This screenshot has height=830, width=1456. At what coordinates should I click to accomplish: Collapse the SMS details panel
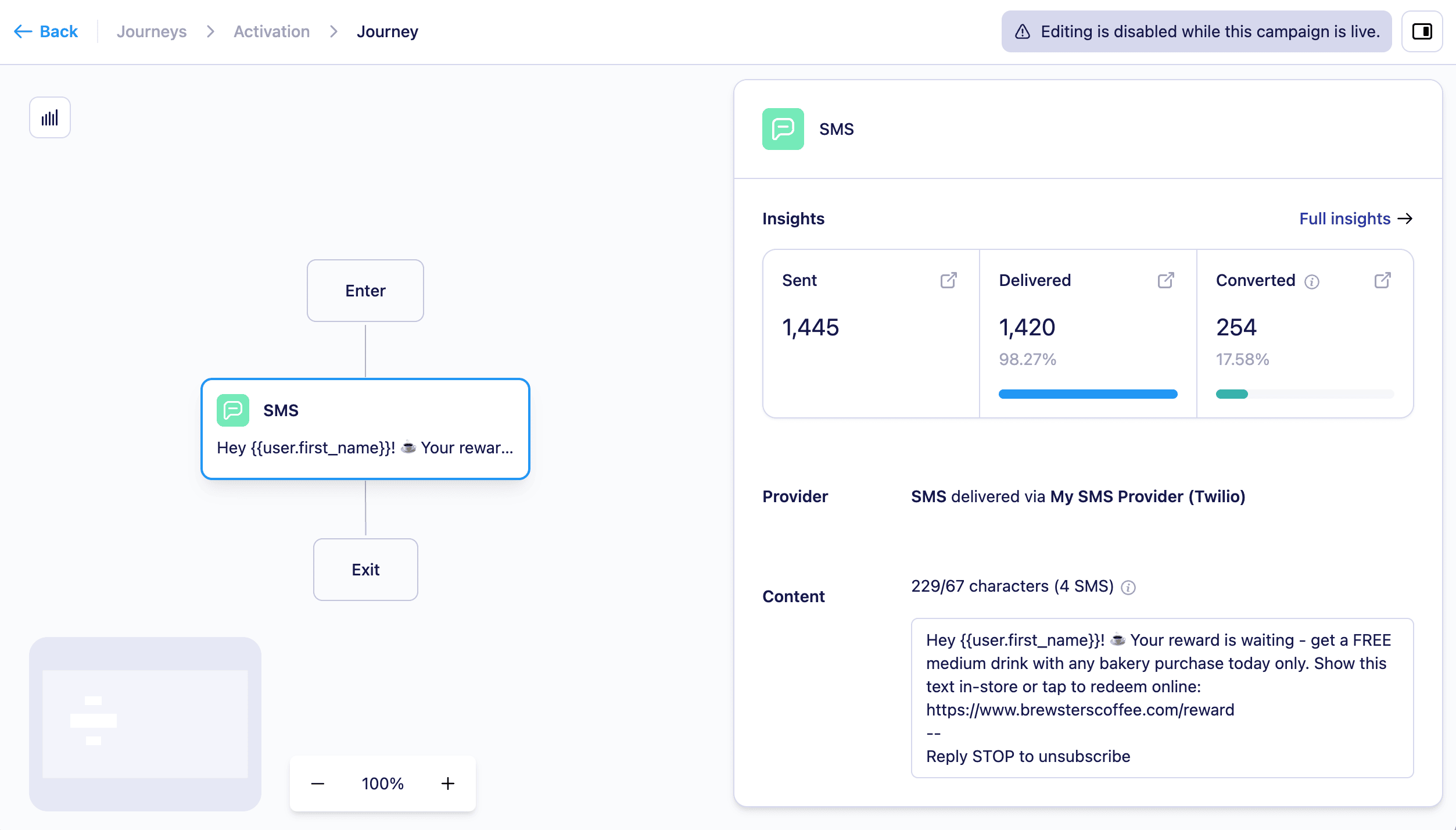point(1422,31)
